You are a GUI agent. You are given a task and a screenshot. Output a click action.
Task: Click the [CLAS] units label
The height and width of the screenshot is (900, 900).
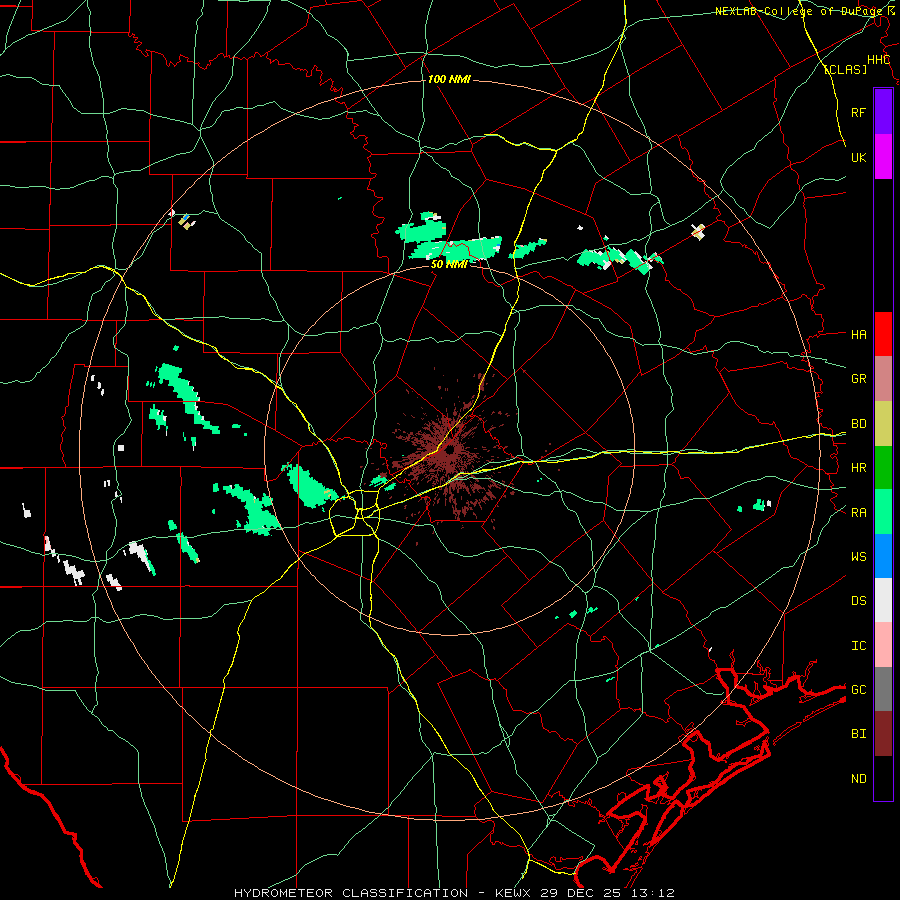point(845,69)
